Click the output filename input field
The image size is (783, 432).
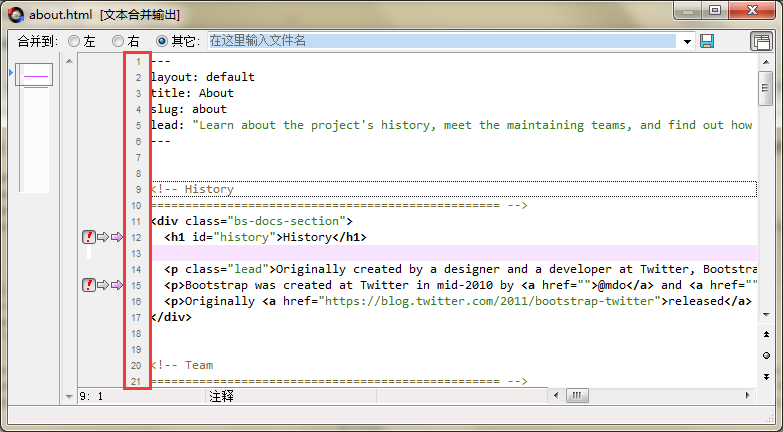[x=440, y=41]
